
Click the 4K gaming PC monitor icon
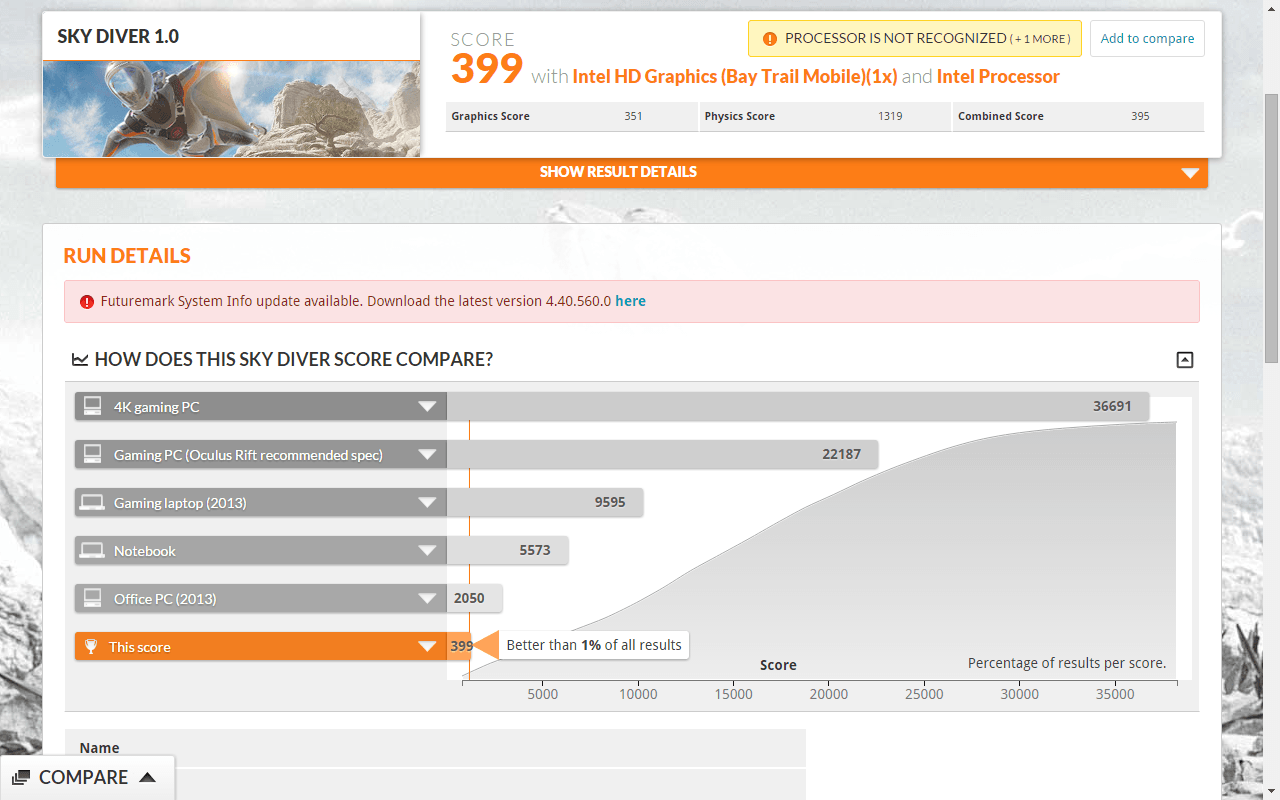click(92, 406)
